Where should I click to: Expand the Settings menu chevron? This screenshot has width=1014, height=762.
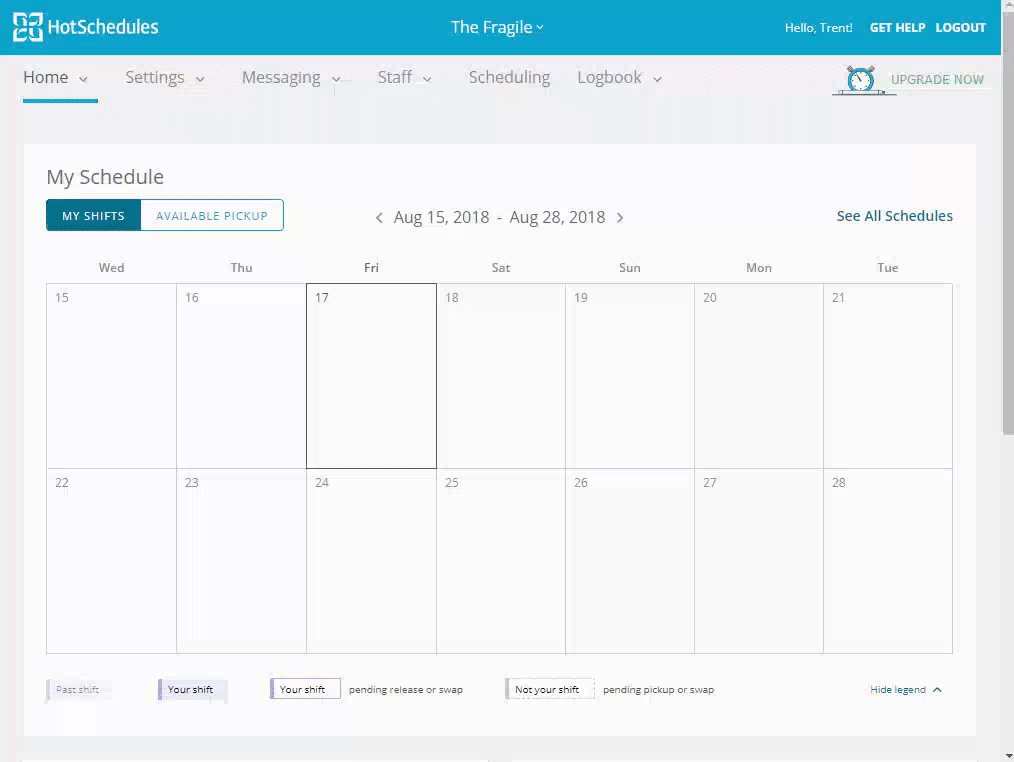coord(200,80)
